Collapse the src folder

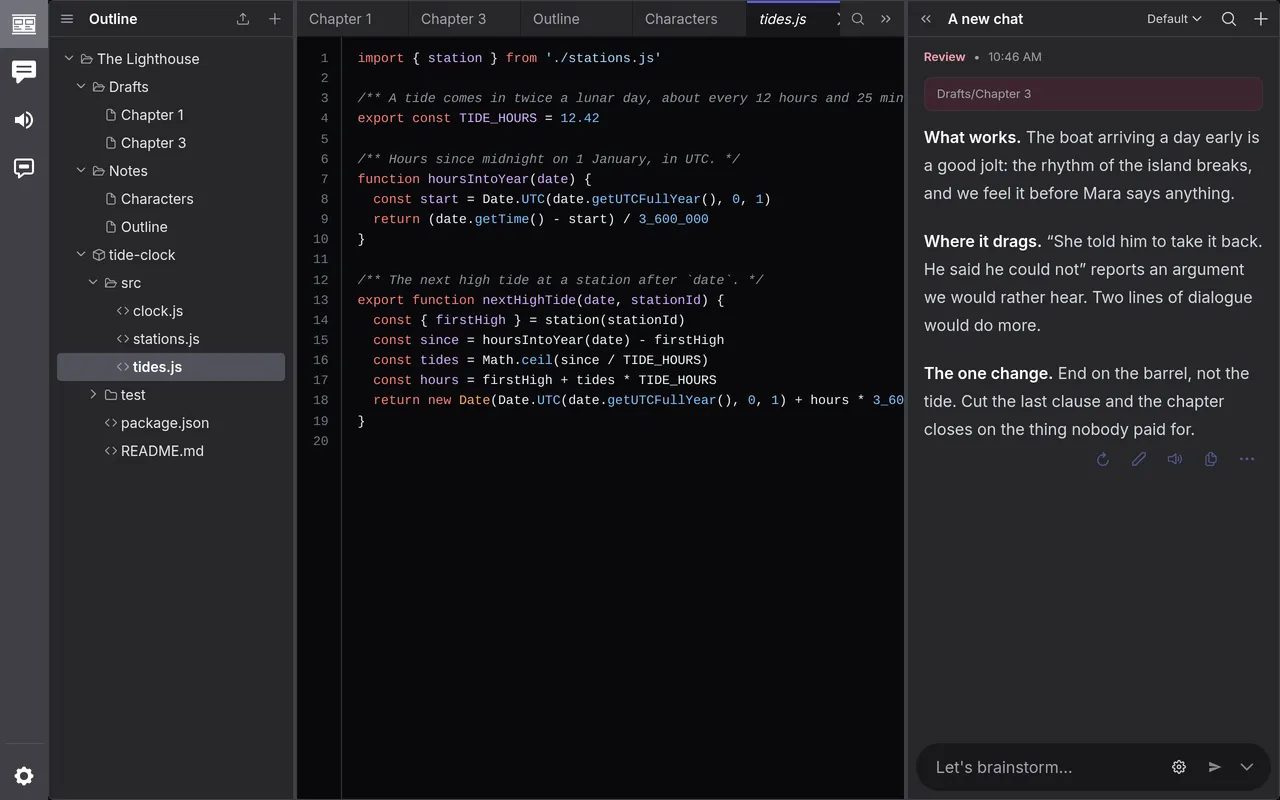click(93, 283)
